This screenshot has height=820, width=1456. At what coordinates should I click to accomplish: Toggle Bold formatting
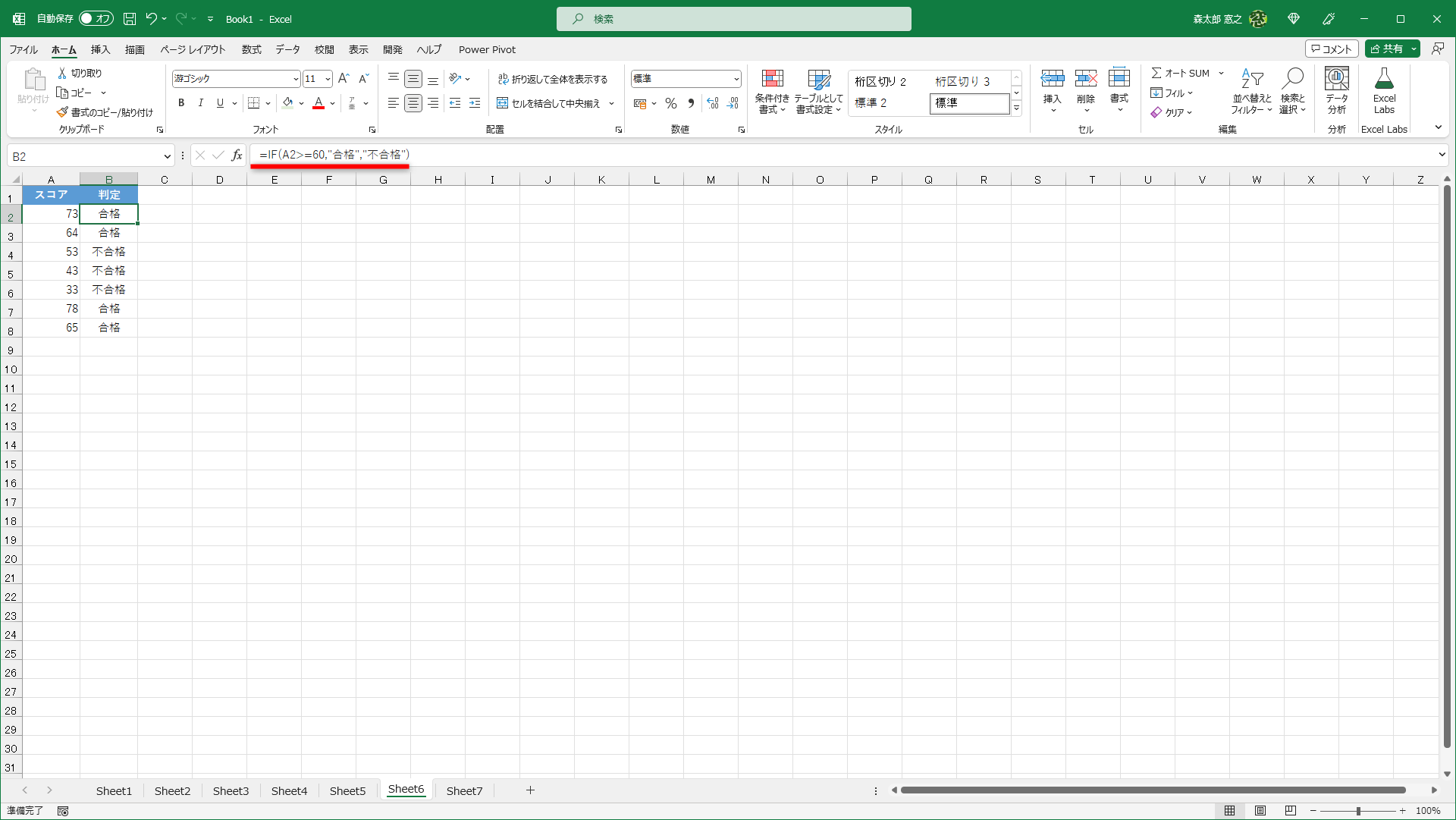tap(181, 103)
